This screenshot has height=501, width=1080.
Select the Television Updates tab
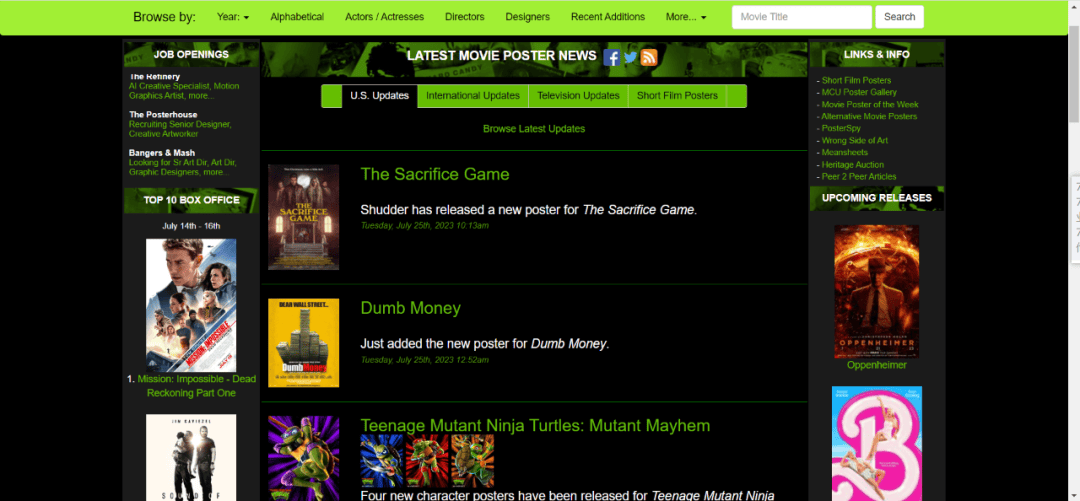tap(578, 96)
